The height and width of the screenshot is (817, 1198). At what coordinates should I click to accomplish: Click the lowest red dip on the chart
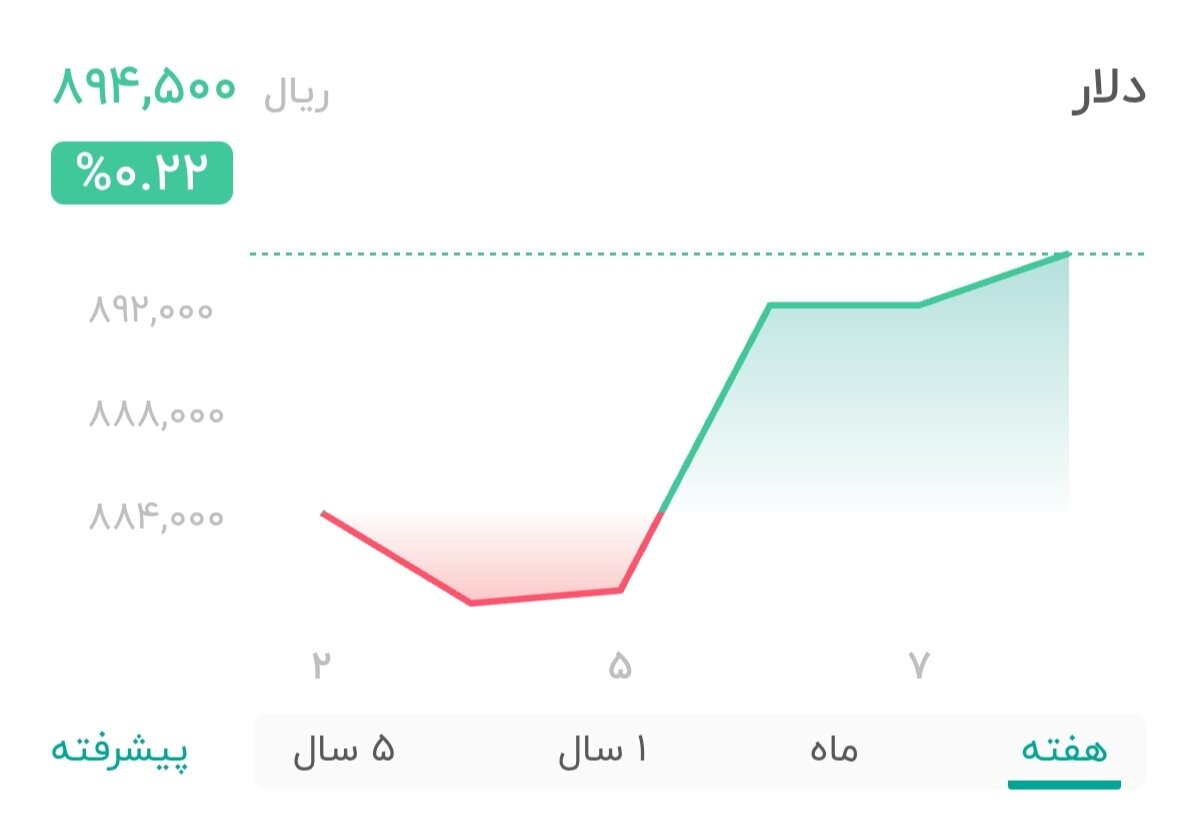(x=472, y=602)
